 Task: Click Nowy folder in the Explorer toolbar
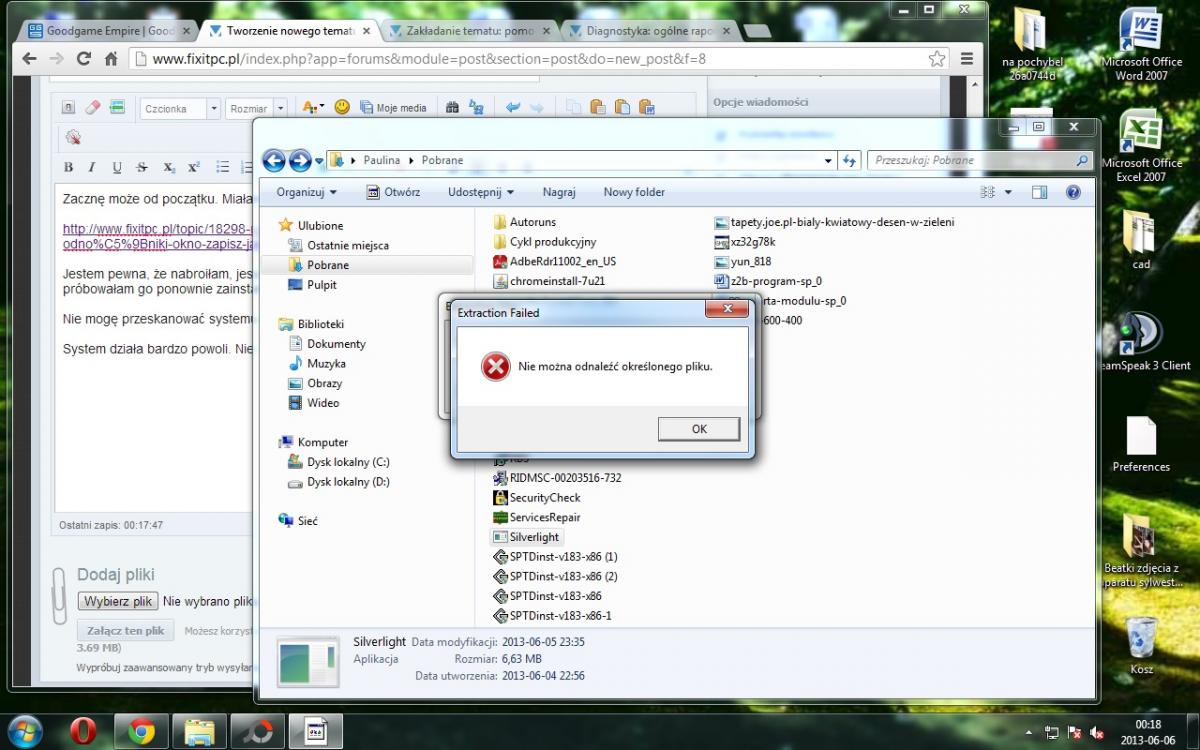coord(634,192)
